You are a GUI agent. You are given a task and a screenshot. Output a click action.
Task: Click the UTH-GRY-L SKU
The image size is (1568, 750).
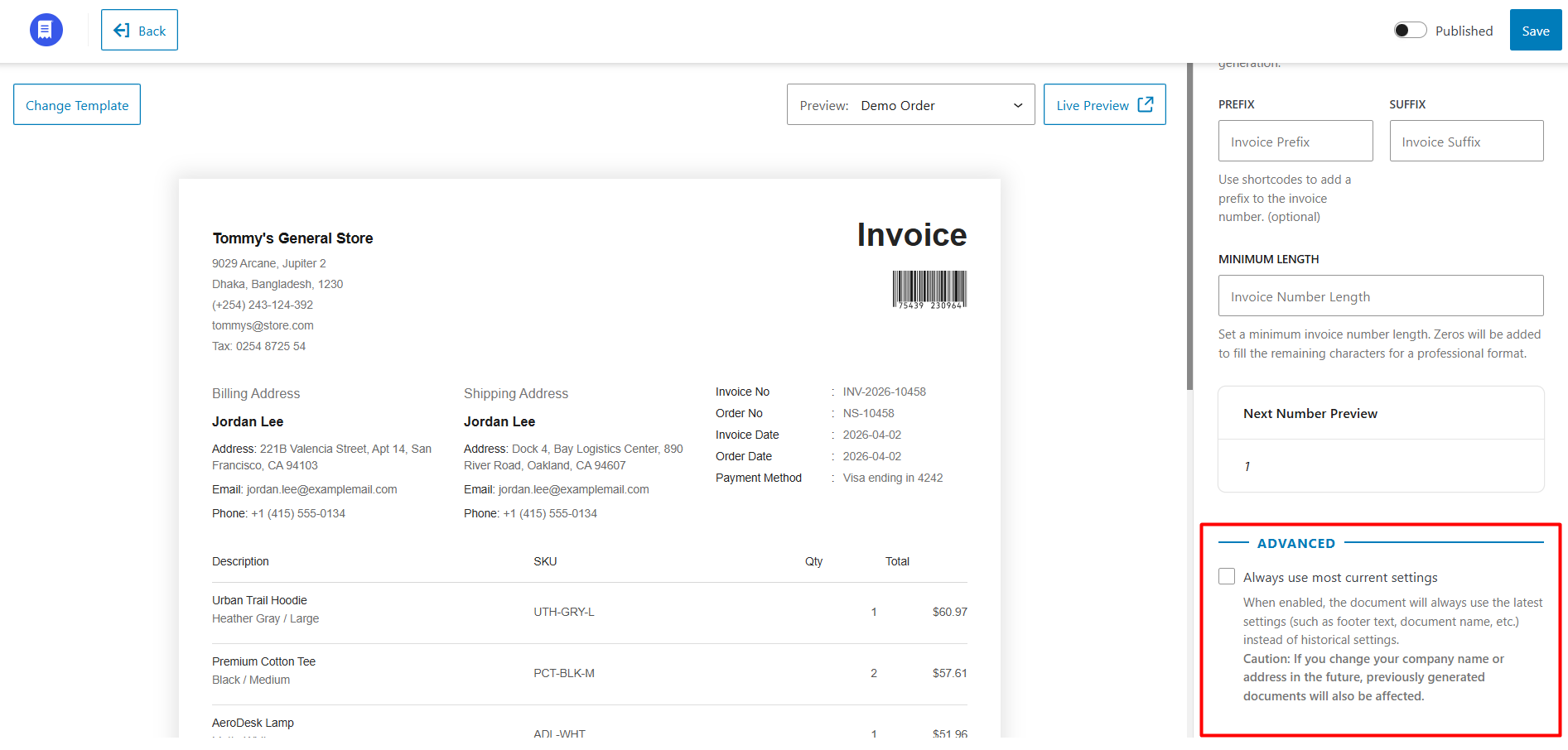(x=564, y=612)
